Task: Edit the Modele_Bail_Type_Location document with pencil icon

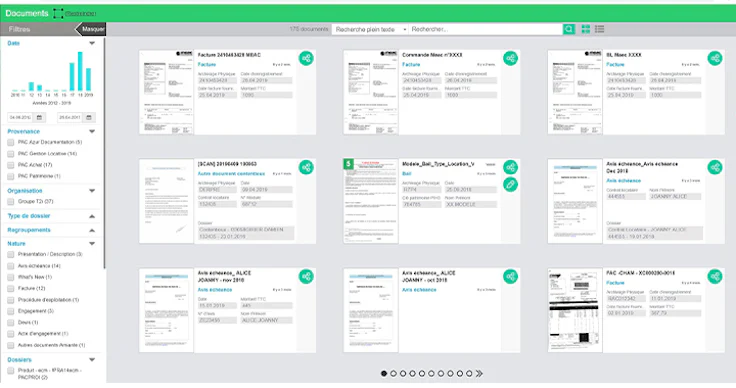Action: pos(511,185)
